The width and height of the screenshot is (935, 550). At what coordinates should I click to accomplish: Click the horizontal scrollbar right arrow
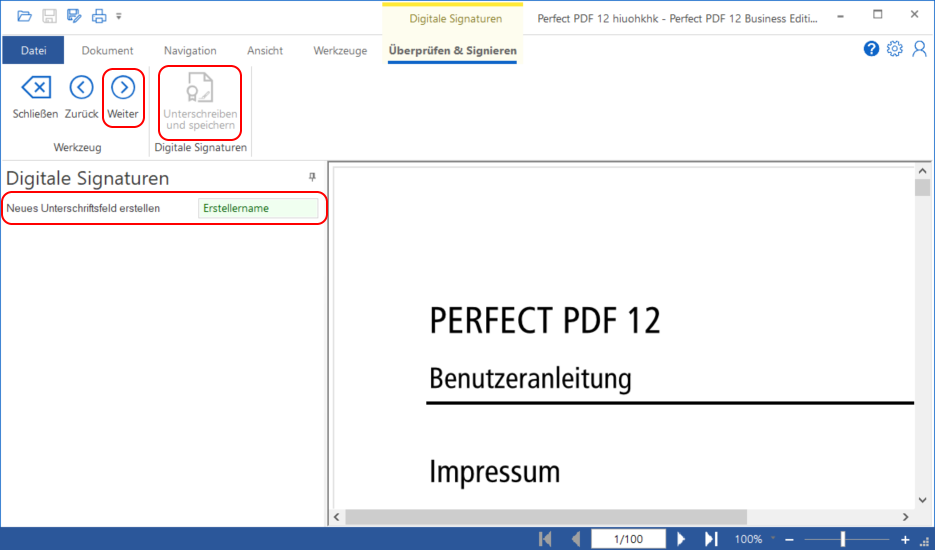[905, 517]
